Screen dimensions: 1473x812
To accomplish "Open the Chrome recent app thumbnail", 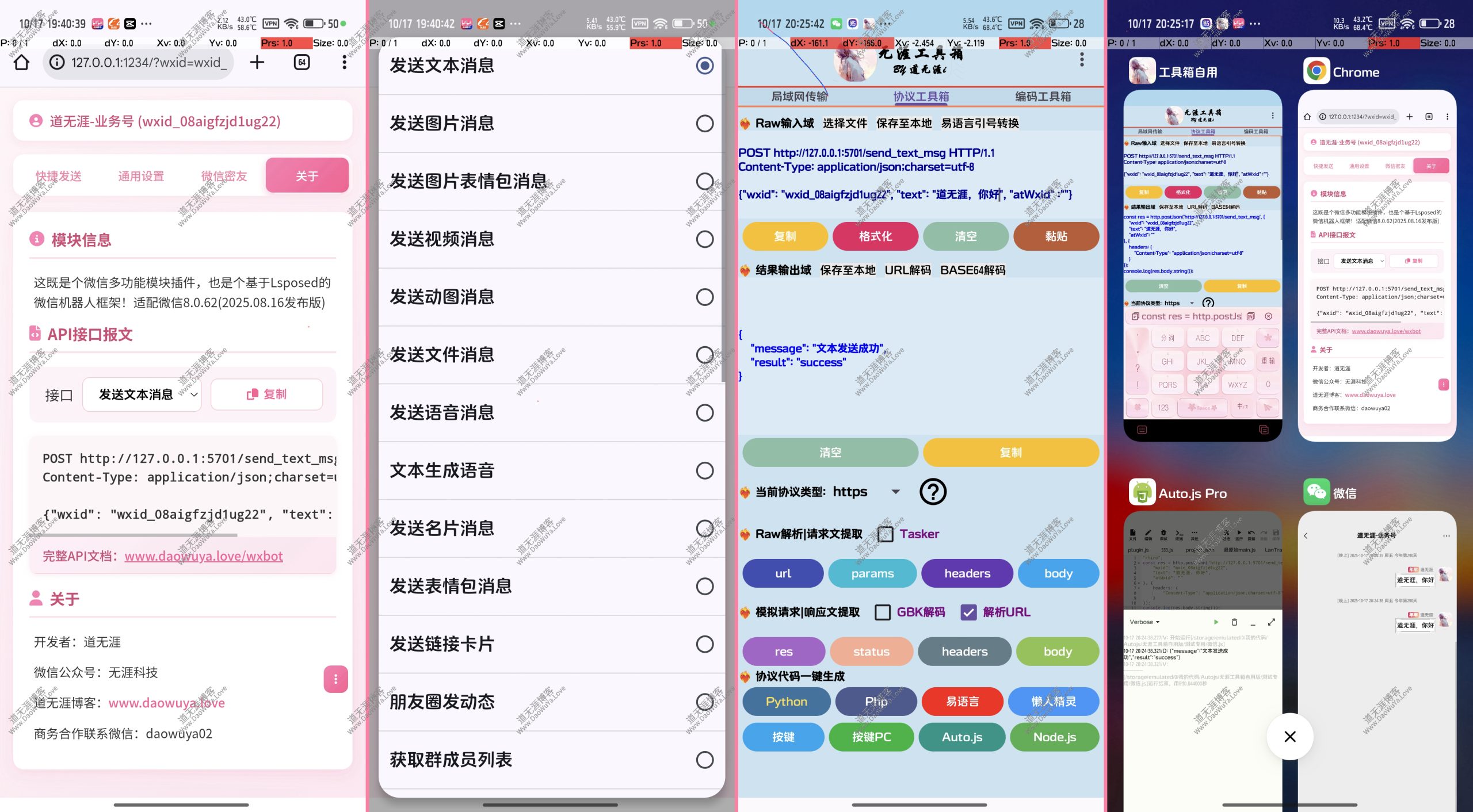I will pos(1376,265).
